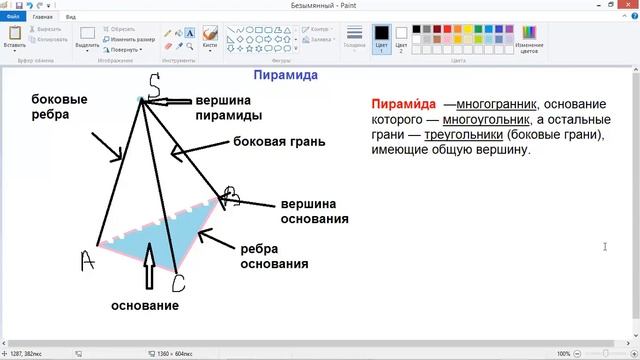Screen dimensions: 640x360
Task: Click the 100% zoom level text
Action: pos(563,354)
